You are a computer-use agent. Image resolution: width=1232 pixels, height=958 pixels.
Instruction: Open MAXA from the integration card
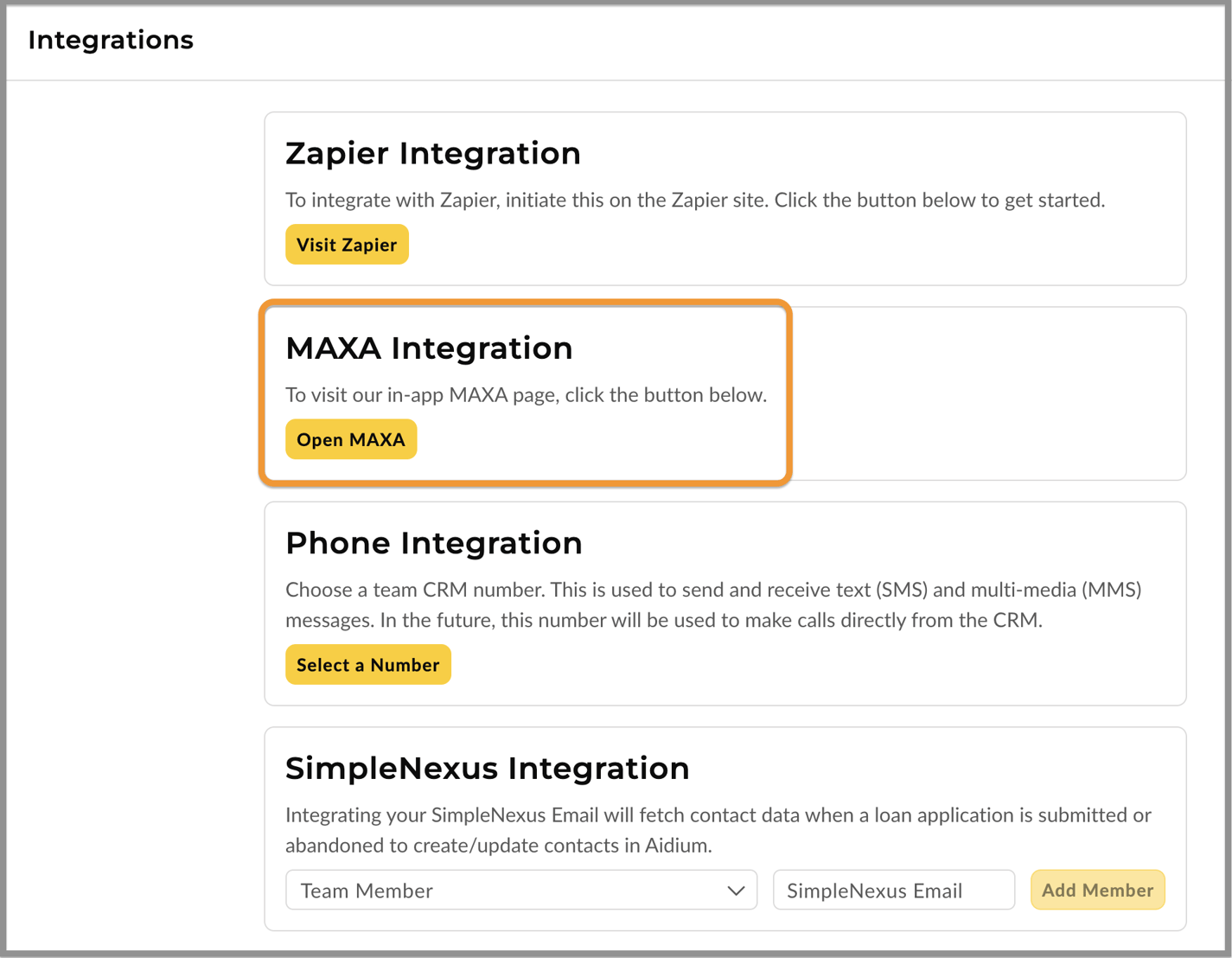(x=350, y=439)
